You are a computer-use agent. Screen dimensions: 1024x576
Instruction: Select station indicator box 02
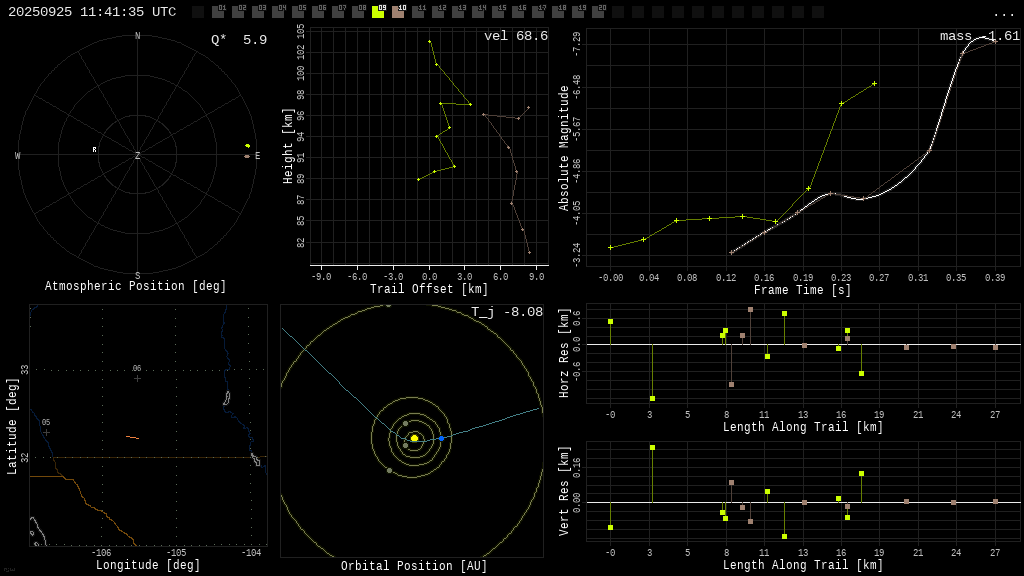pyautogui.click(x=238, y=12)
